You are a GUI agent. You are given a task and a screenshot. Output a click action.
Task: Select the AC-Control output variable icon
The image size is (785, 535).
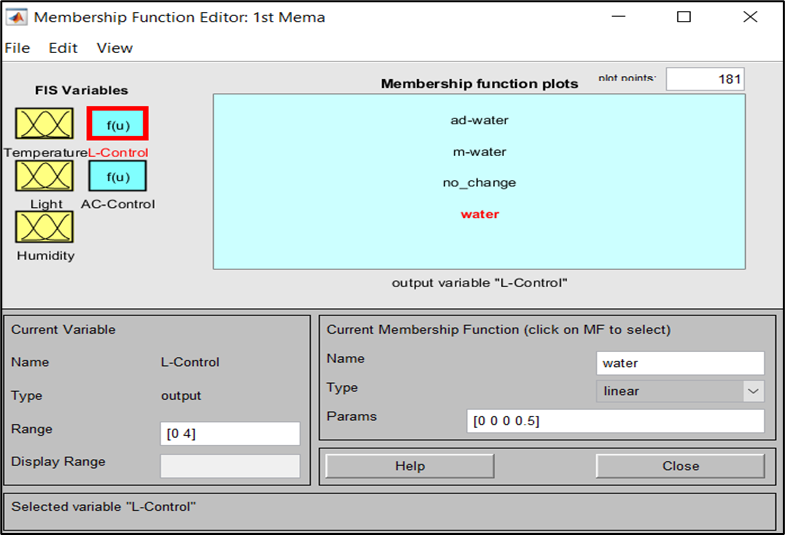point(118,176)
